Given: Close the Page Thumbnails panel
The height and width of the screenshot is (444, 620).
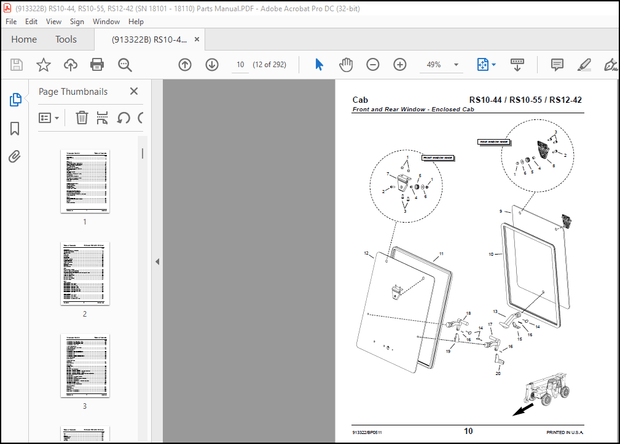Looking at the screenshot, I should pyautogui.click(x=134, y=91).
